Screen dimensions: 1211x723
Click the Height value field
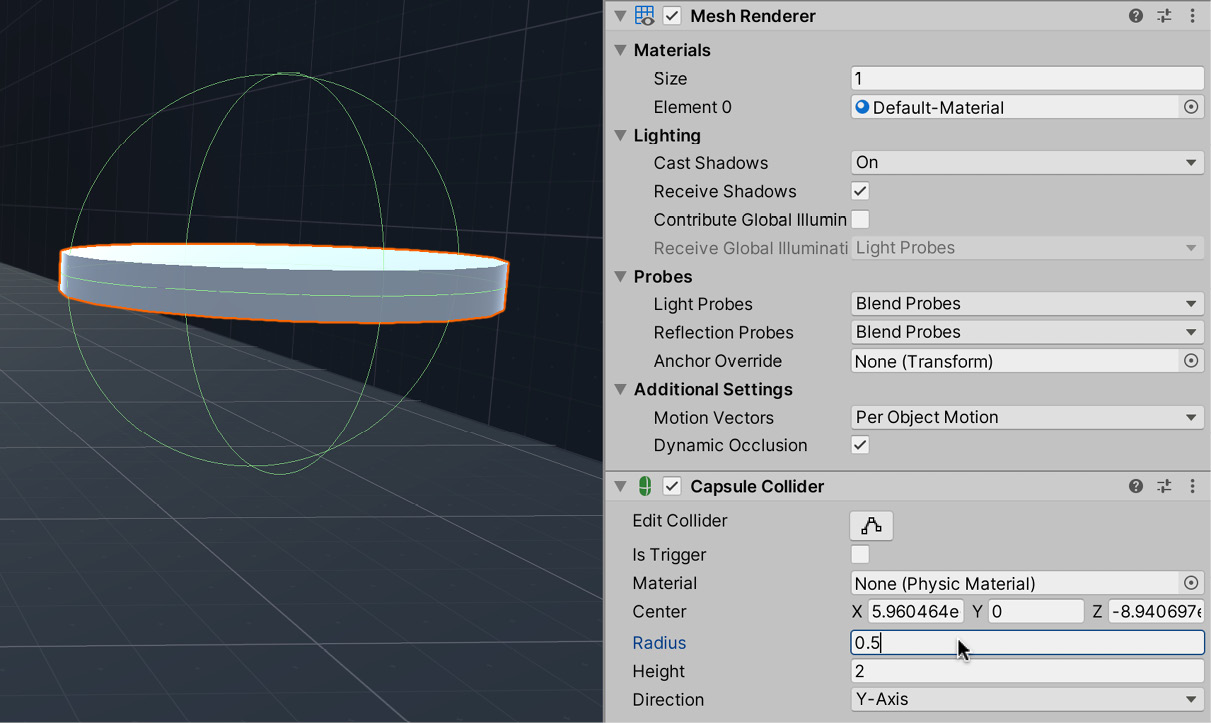tap(1027, 672)
